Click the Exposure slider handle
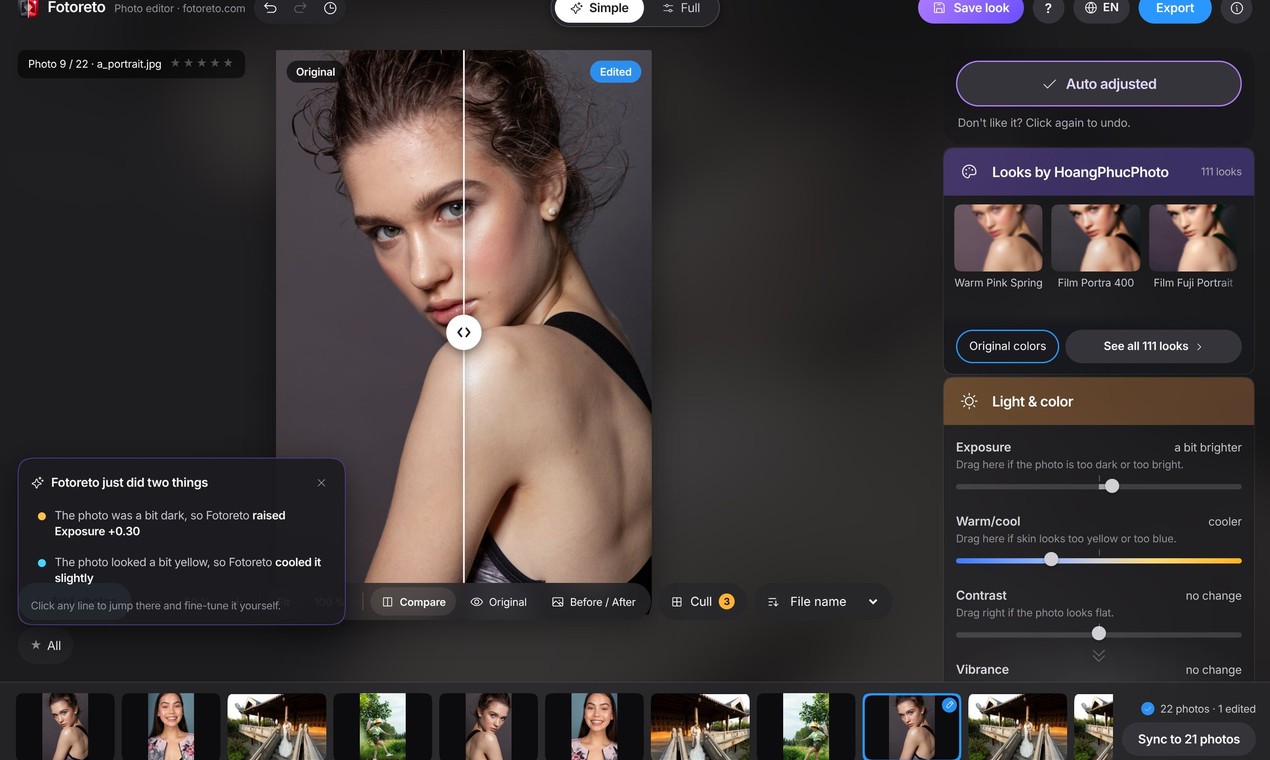Viewport: 1270px width, 760px height. click(x=1111, y=486)
